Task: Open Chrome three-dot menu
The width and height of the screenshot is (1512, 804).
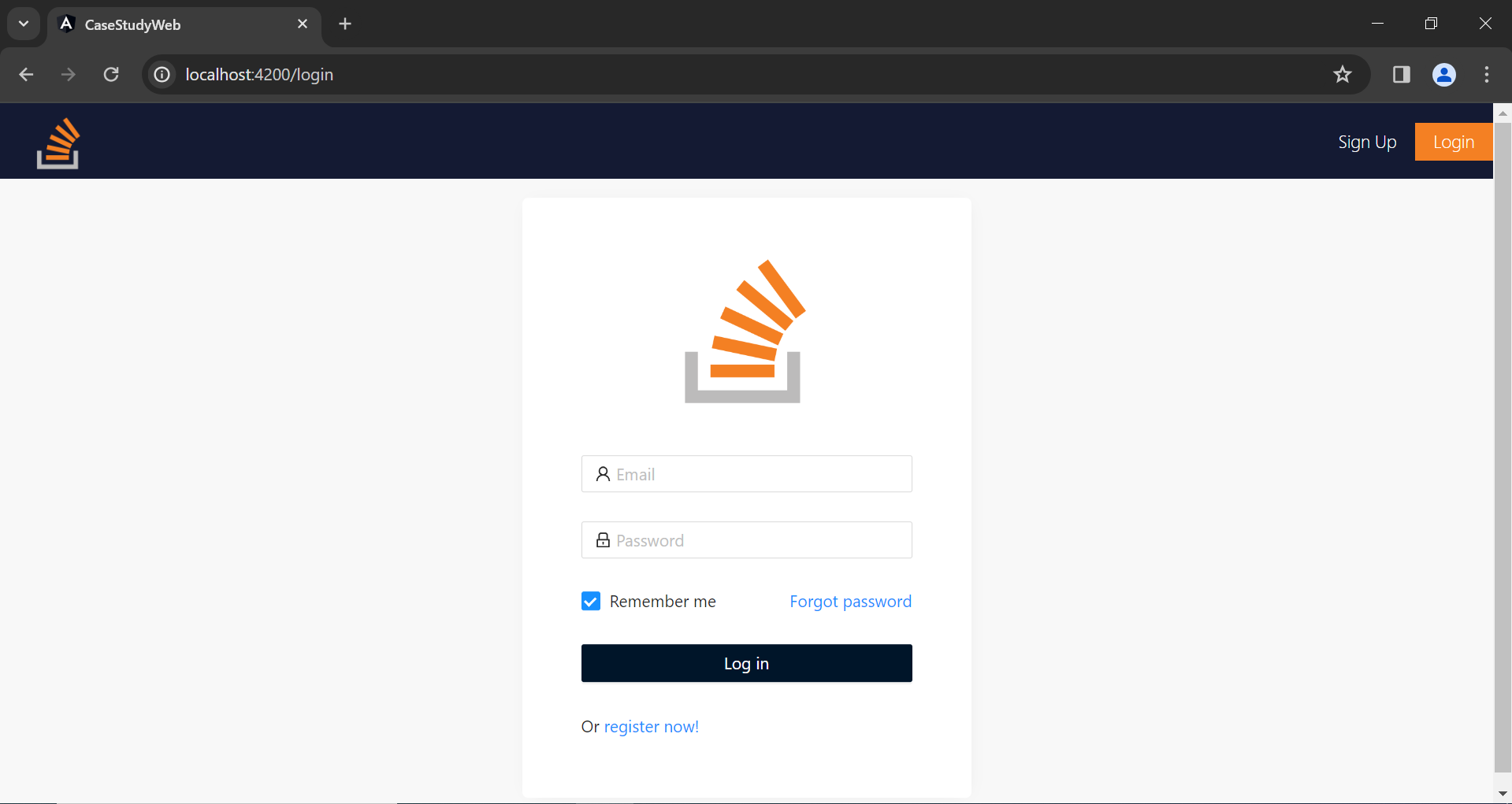Action: click(1487, 75)
